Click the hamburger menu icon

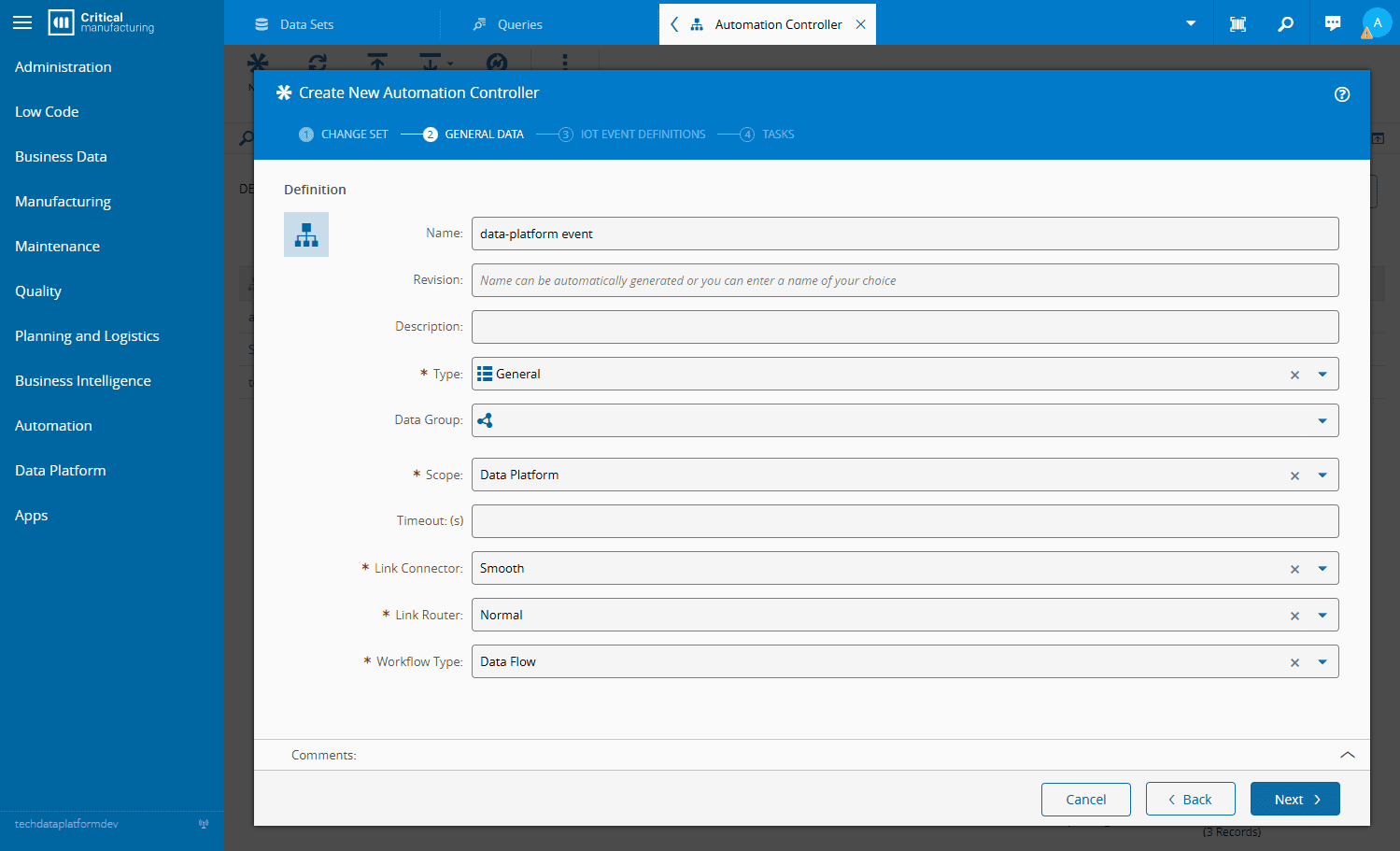[x=22, y=22]
